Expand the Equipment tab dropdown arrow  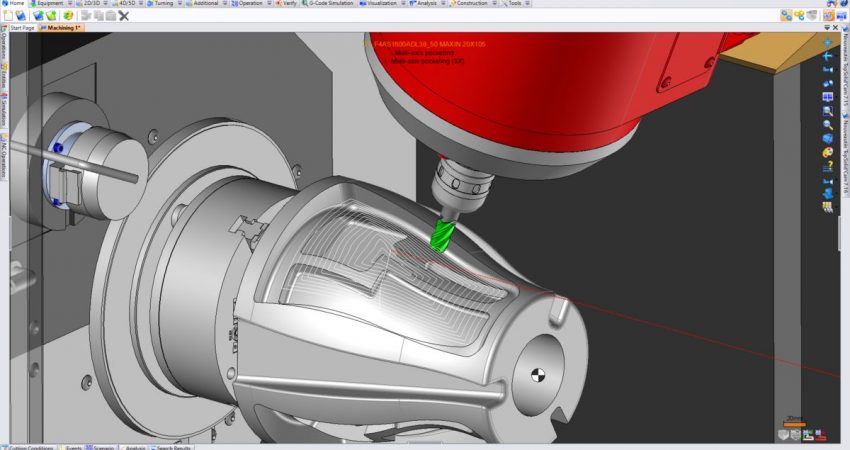click(70, 3)
